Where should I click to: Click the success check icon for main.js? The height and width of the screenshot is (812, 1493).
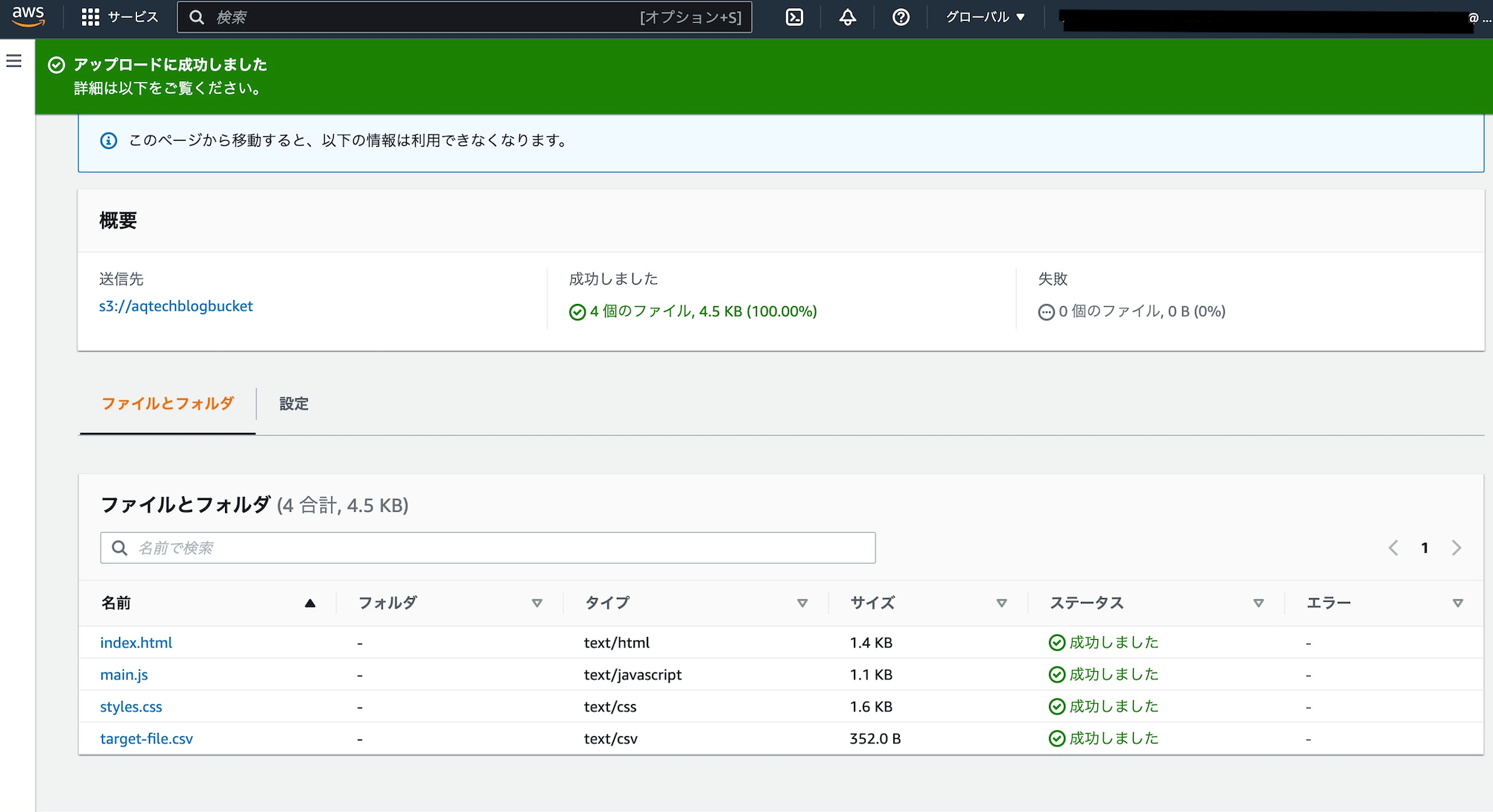1056,675
